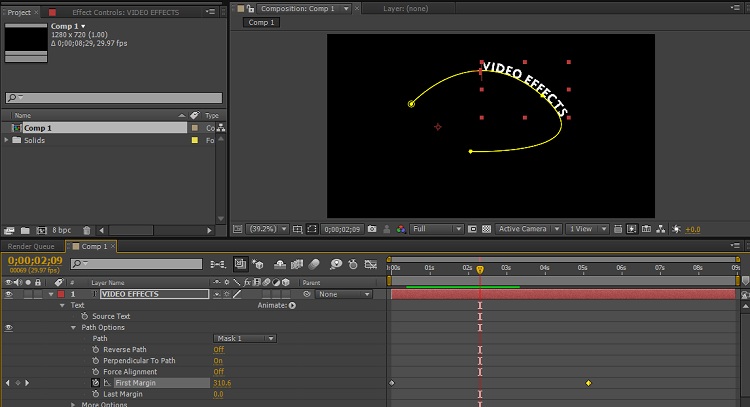Viewport: 750px width, 407px height.
Task: Collapse the VIDEO EFFECTS layer triangle
Action: point(51,294)
